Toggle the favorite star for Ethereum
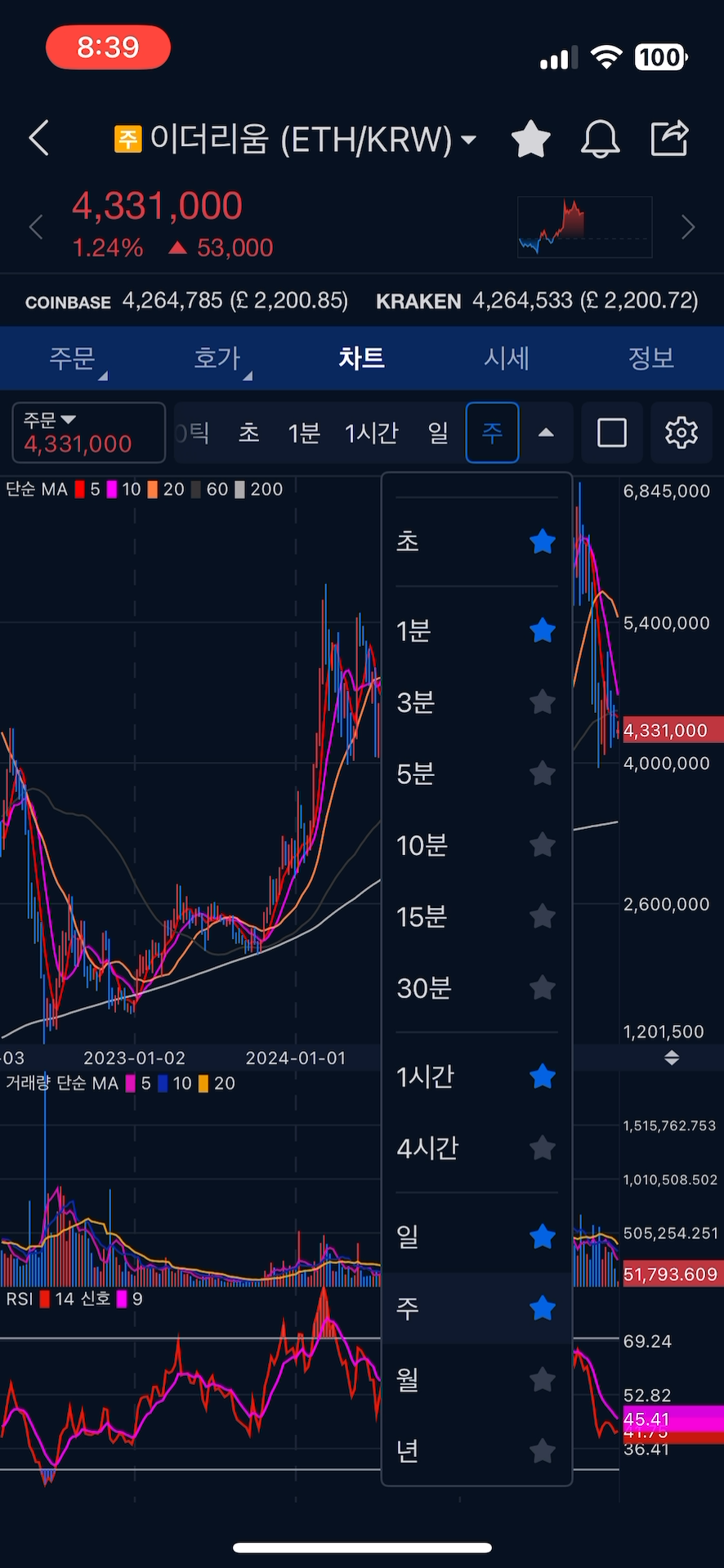The image size is (724, 1568). (530, 139)
